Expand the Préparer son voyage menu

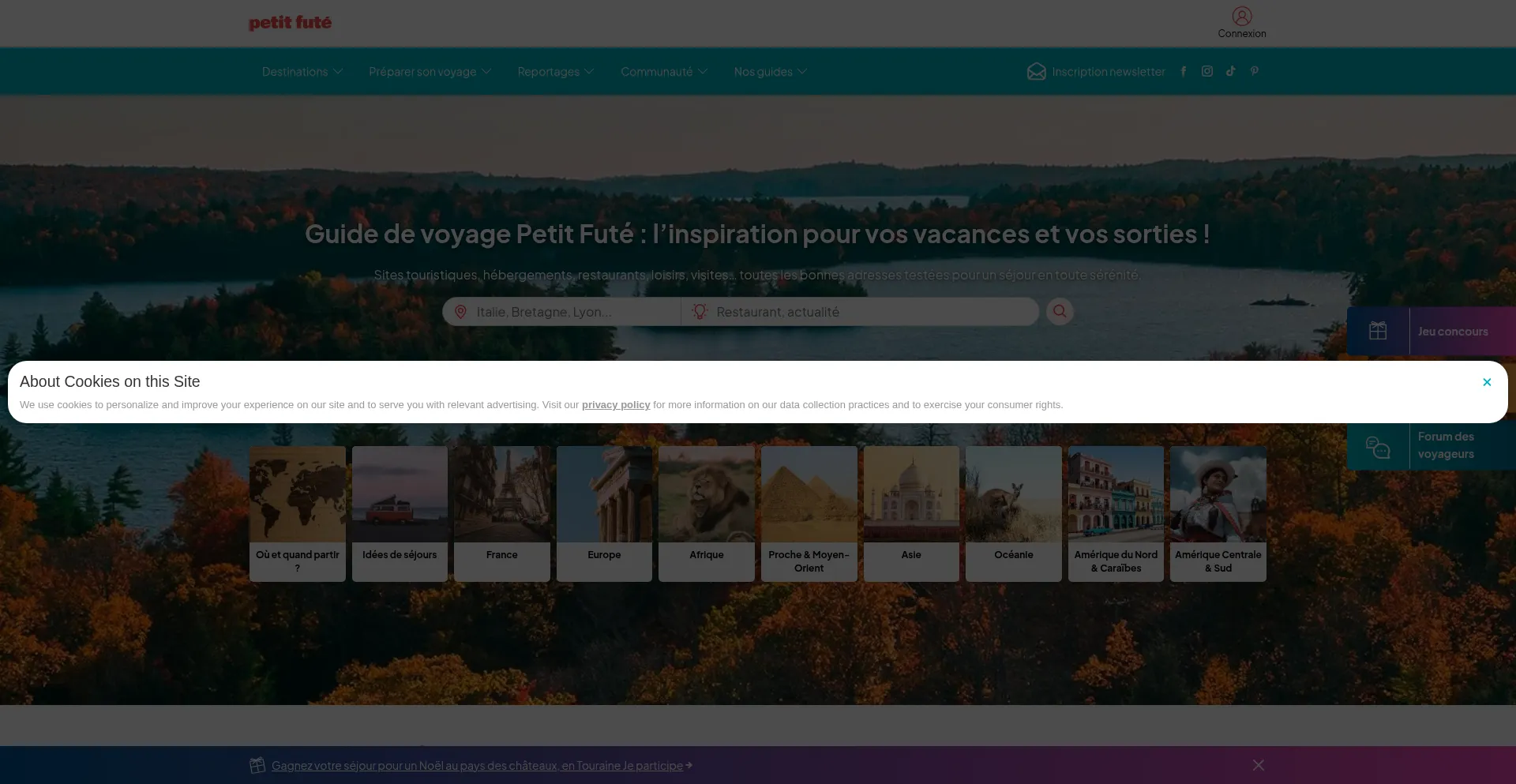point(430,72)
